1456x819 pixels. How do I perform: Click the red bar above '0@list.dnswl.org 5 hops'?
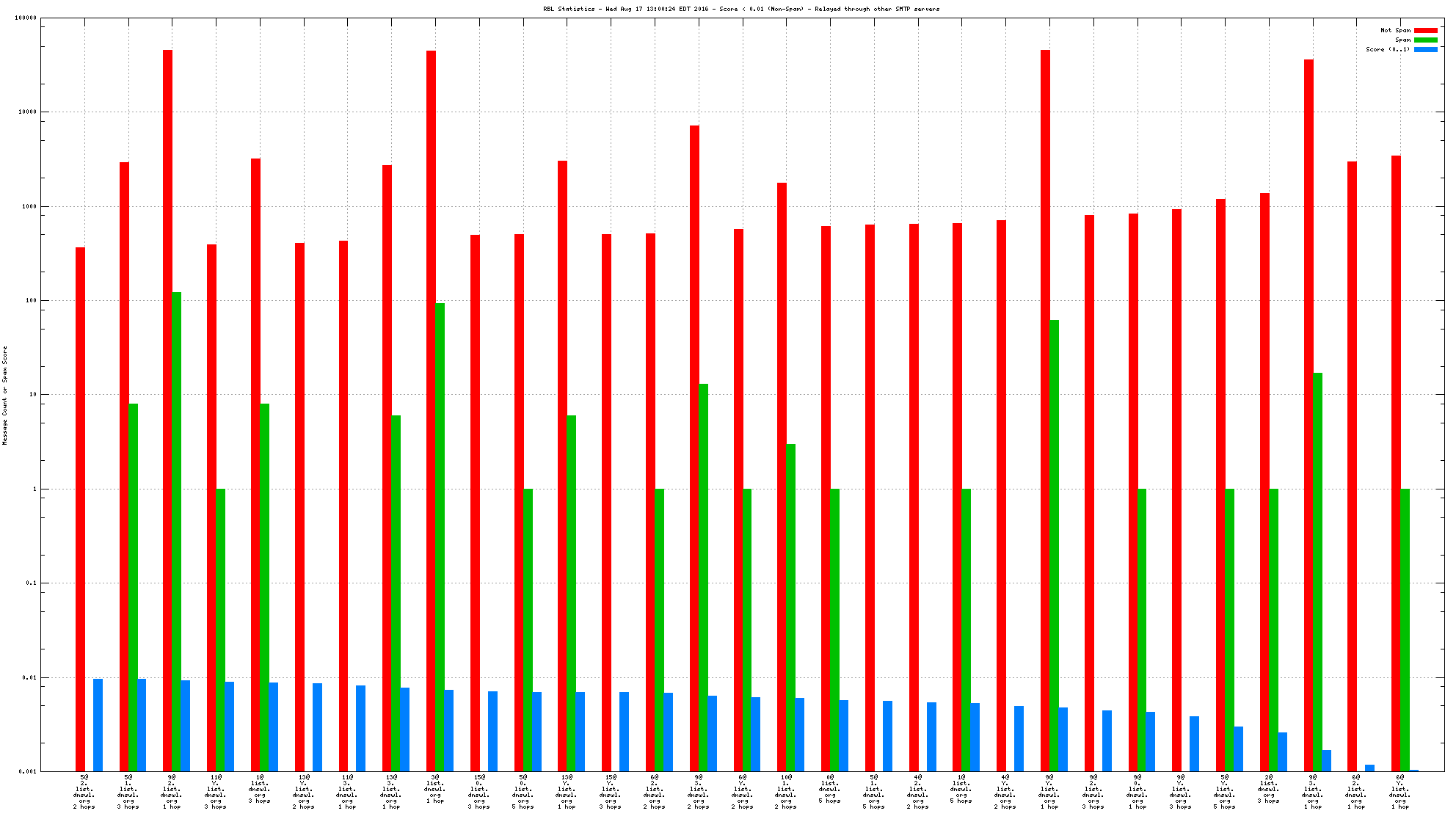[x=826, y=499]
